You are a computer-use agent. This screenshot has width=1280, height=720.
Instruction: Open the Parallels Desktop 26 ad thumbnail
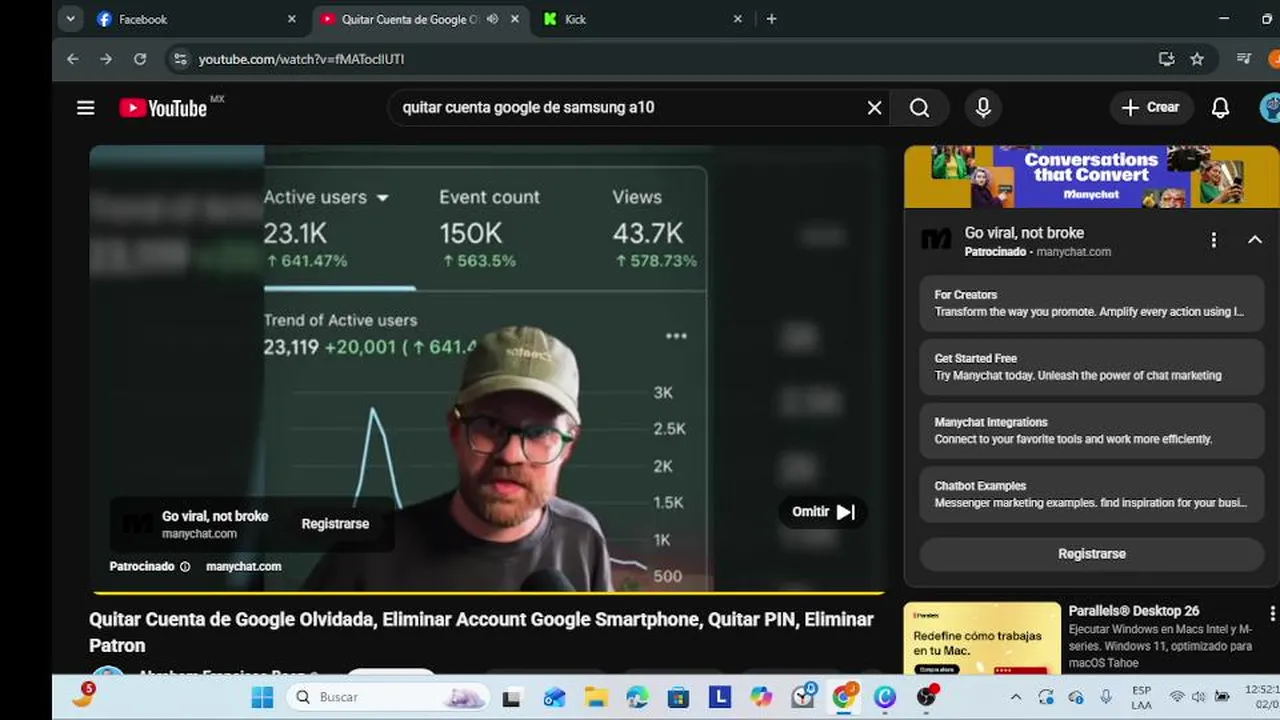(982, 638)
